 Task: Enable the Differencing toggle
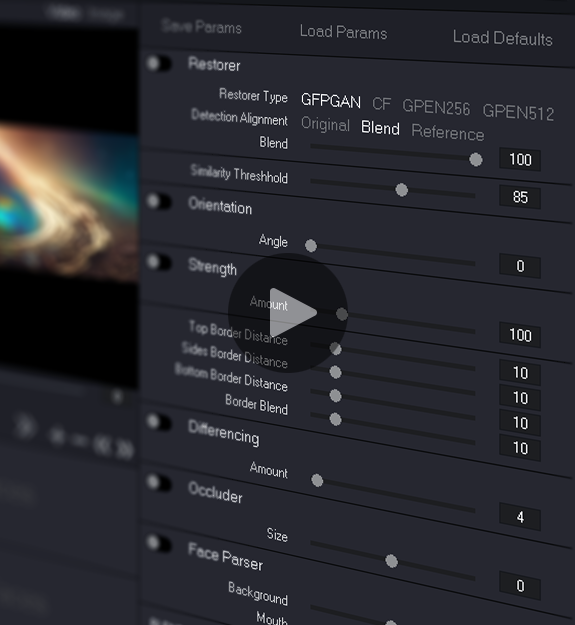[x=159, y=422]
